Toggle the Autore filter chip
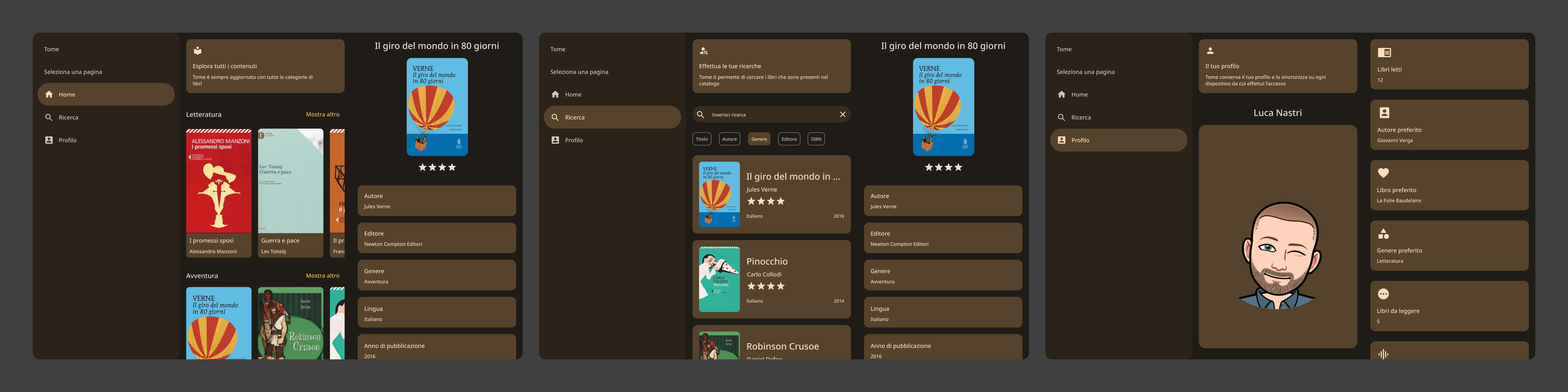The width and height of the screenshot is (1568, 392). tap(729, 139)
